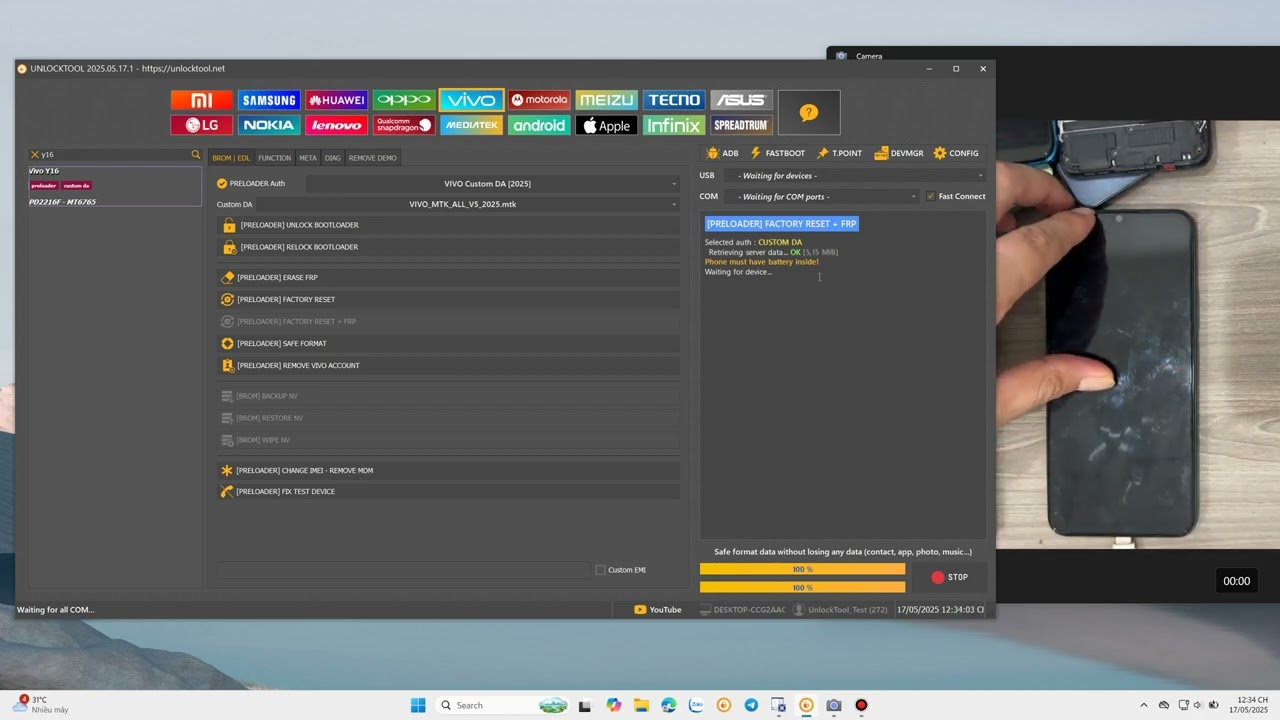Select the Spreadtrum brand logo
This screenshot has height=720, width=1280.
point(741,125)
